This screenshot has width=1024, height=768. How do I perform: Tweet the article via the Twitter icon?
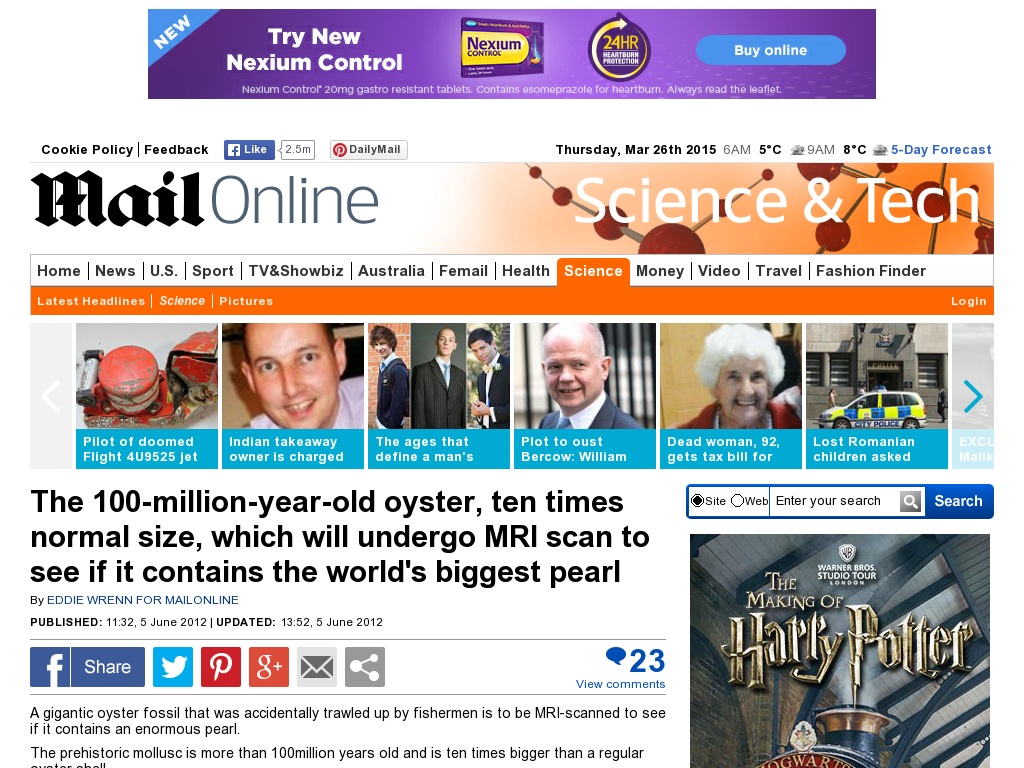tap(173, 667)
